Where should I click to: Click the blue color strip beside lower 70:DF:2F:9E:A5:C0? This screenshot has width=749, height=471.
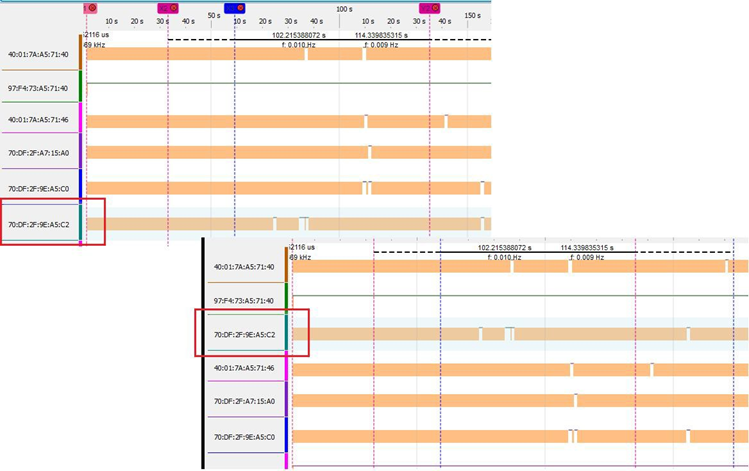[286, 435]
